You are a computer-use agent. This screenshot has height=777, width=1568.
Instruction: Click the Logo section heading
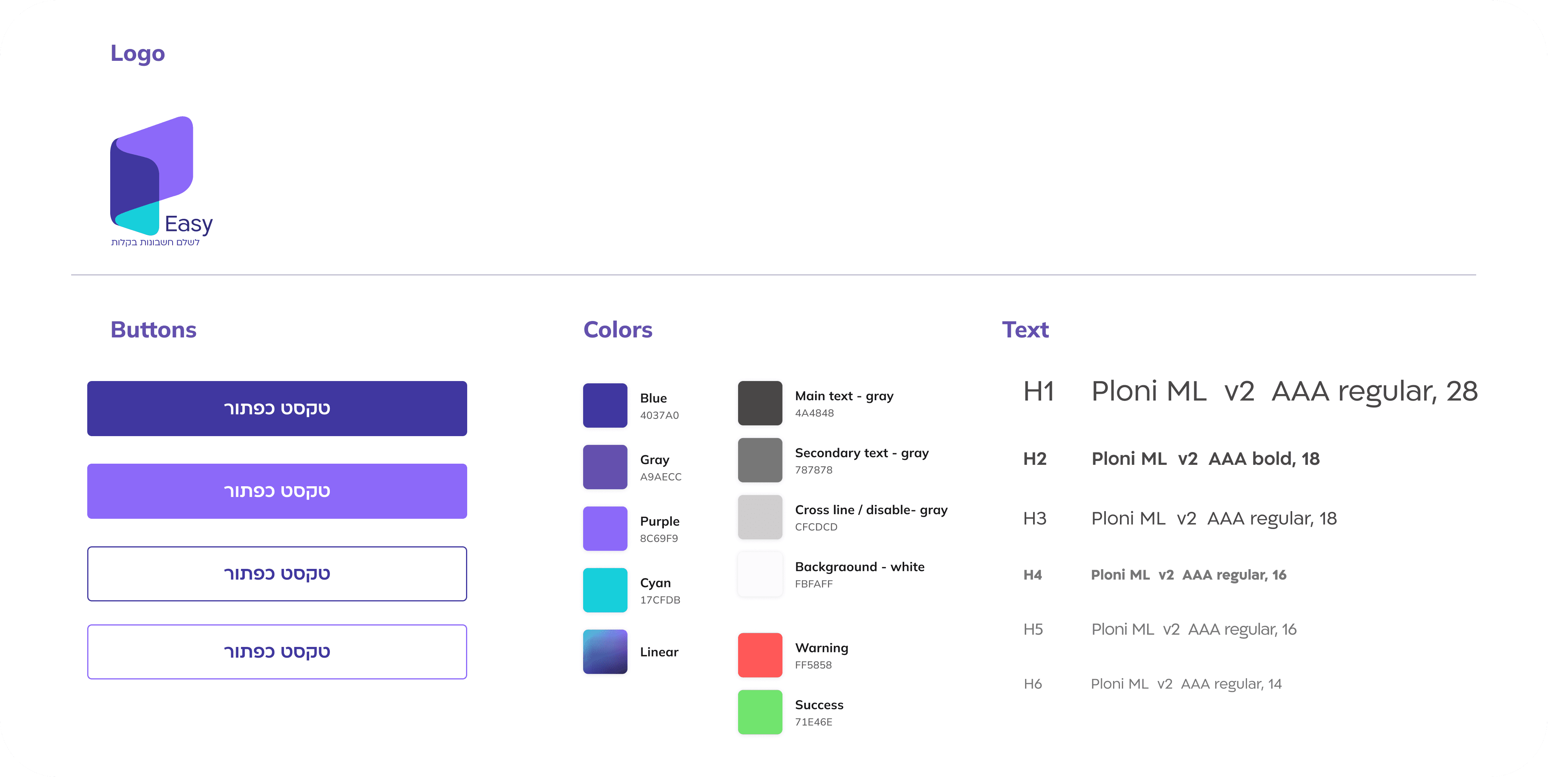[x=138, y=54]
